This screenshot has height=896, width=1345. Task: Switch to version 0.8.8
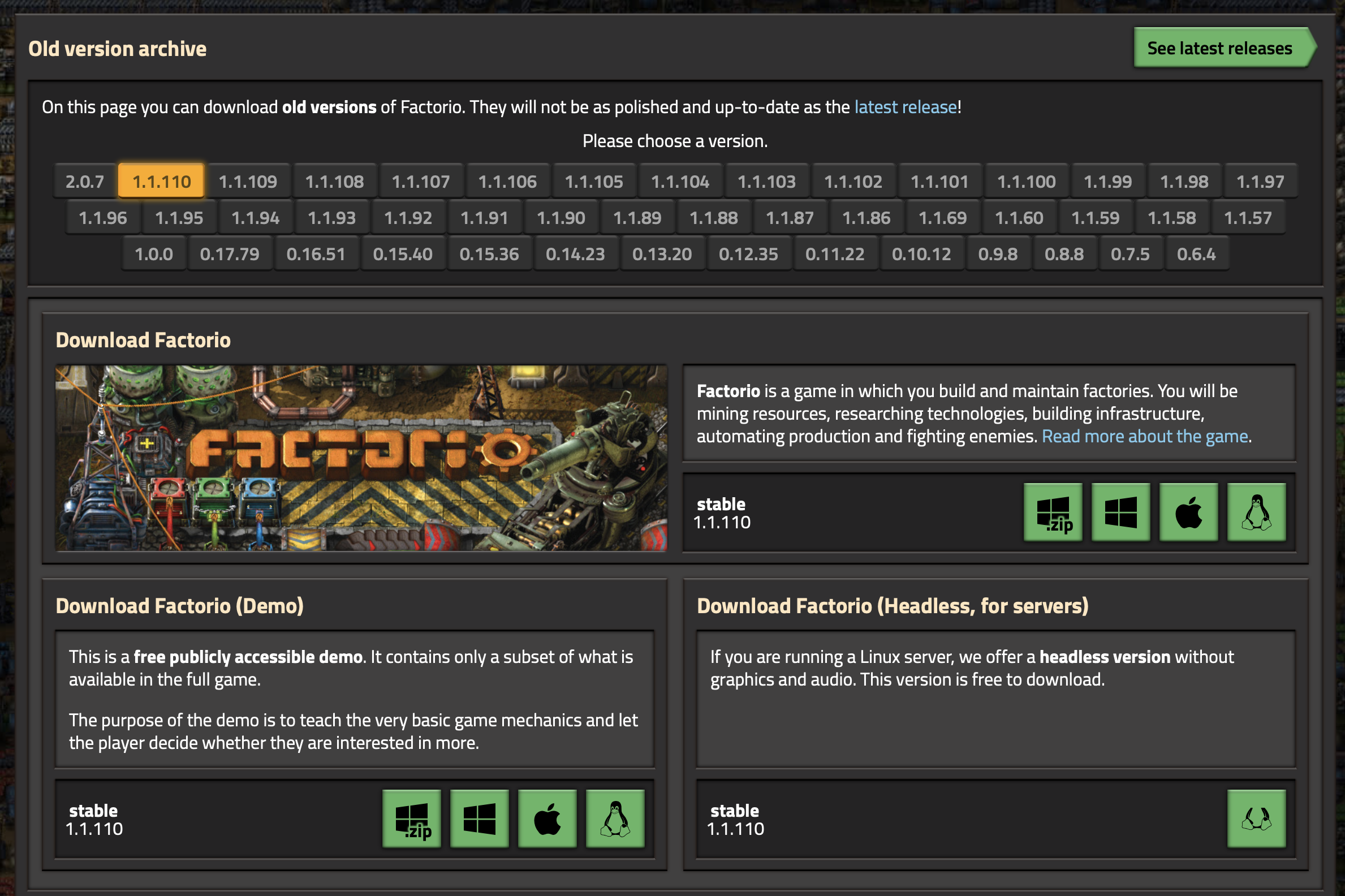click(1064, 254)
